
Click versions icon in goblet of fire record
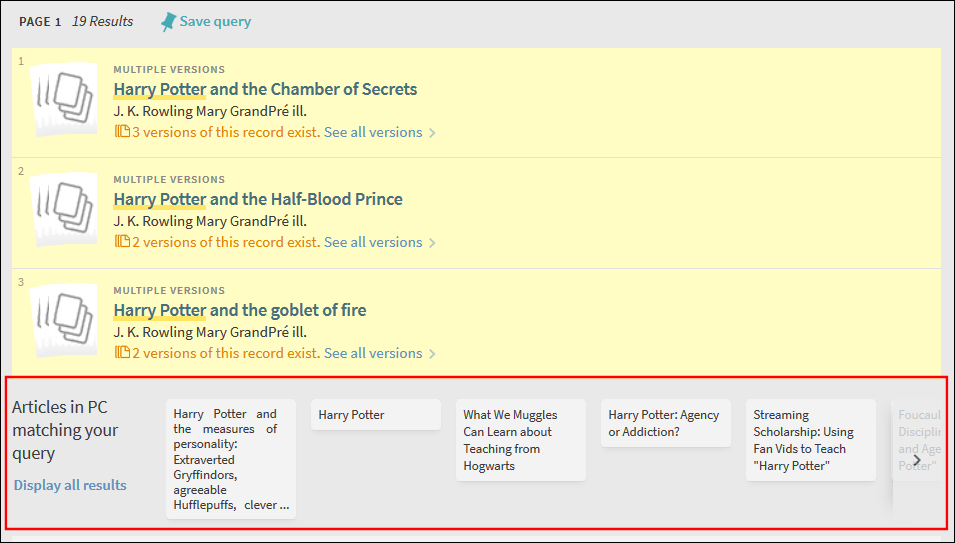122,352
